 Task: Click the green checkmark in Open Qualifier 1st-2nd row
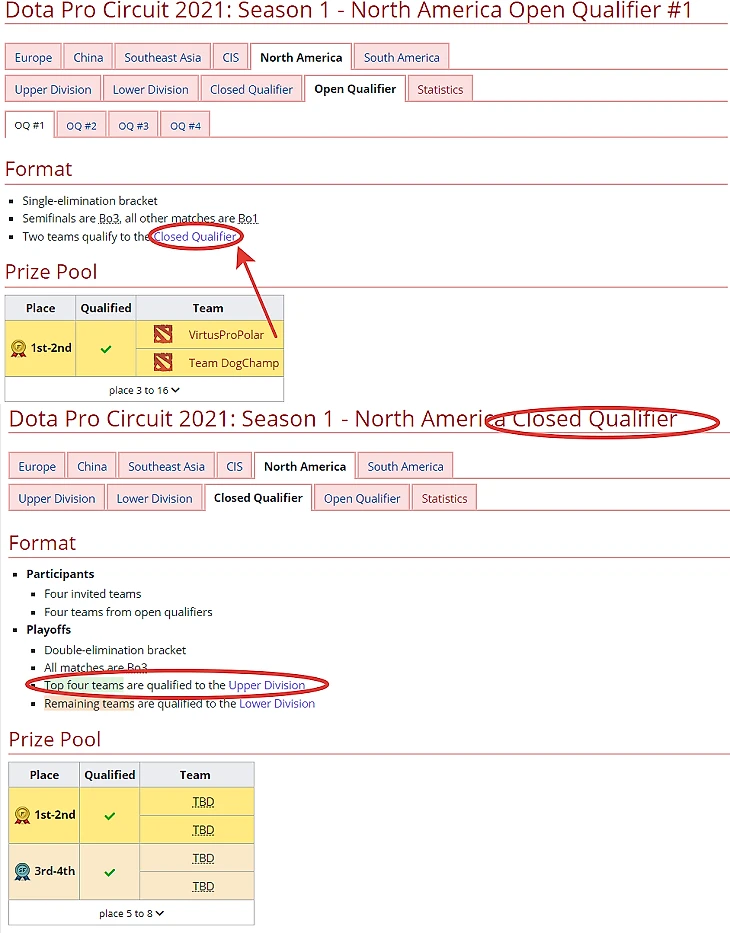106,349
